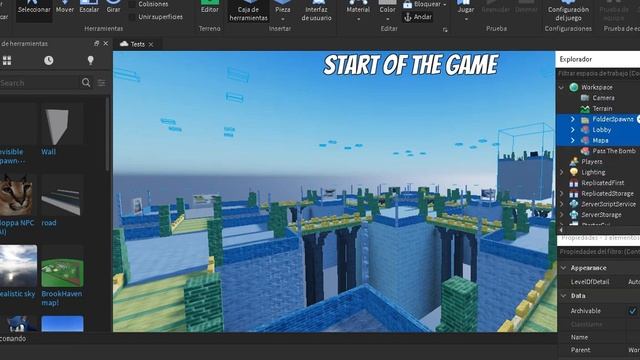The height and width of the screenshot is (360, 640).
Task: Open the toolbox recent clock tab
Action: [x=49, y=61]
